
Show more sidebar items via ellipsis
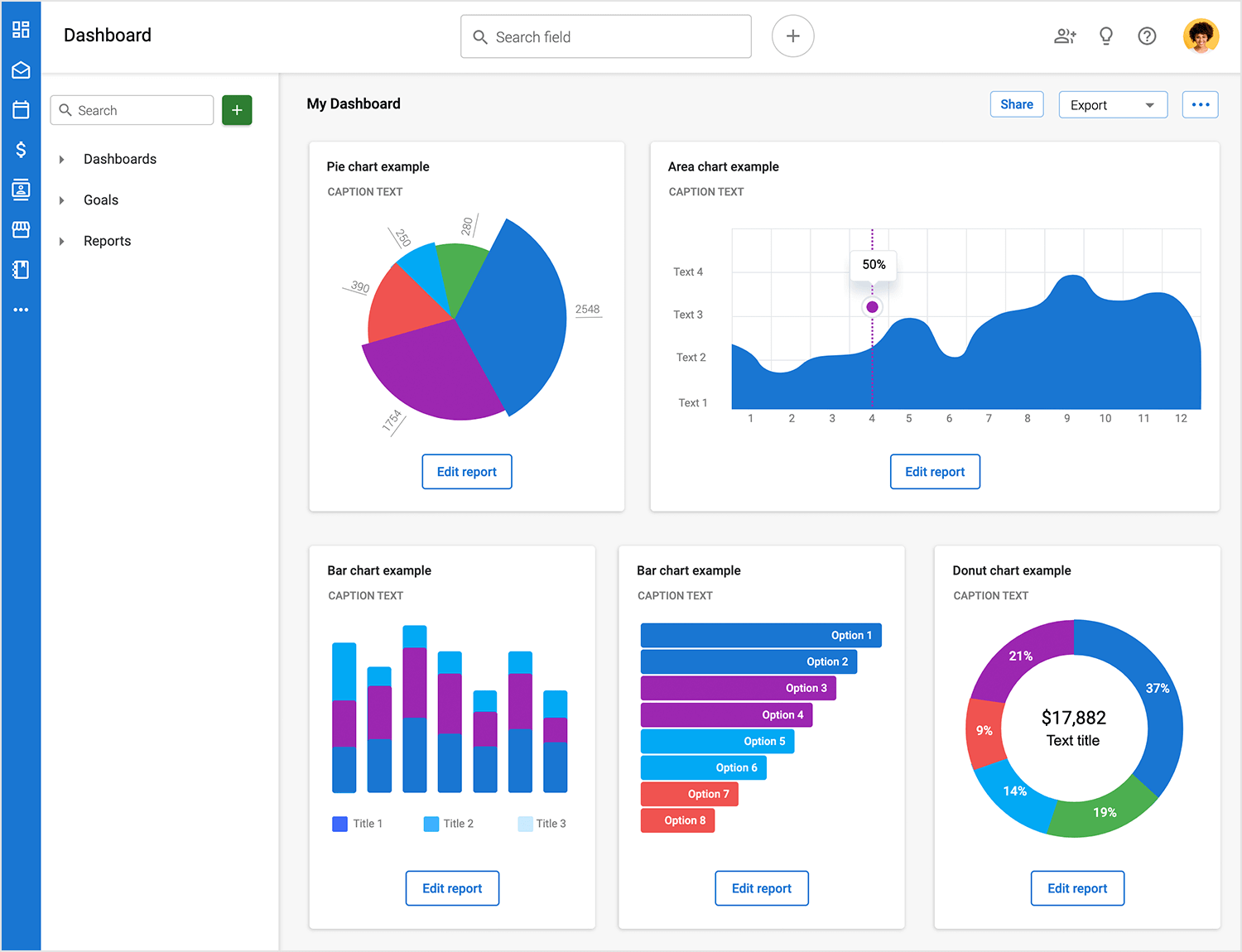(x=21, y=310)
